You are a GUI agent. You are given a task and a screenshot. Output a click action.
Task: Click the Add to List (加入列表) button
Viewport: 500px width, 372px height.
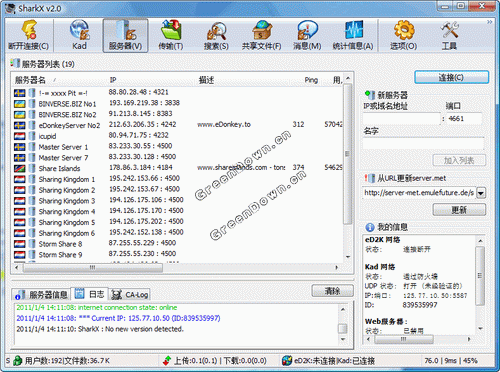(459, 160)
